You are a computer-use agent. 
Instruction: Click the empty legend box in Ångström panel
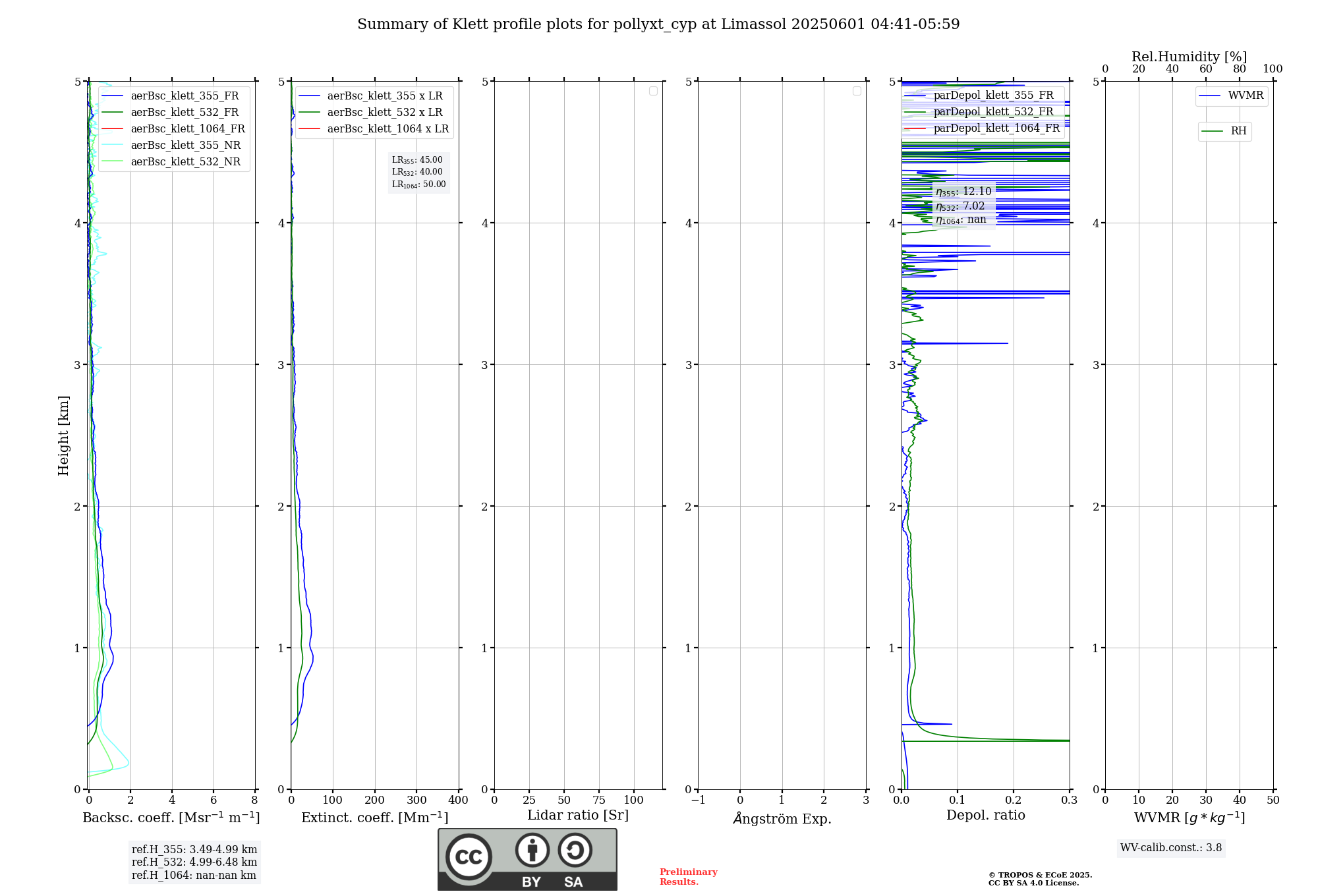click(857, 91)
